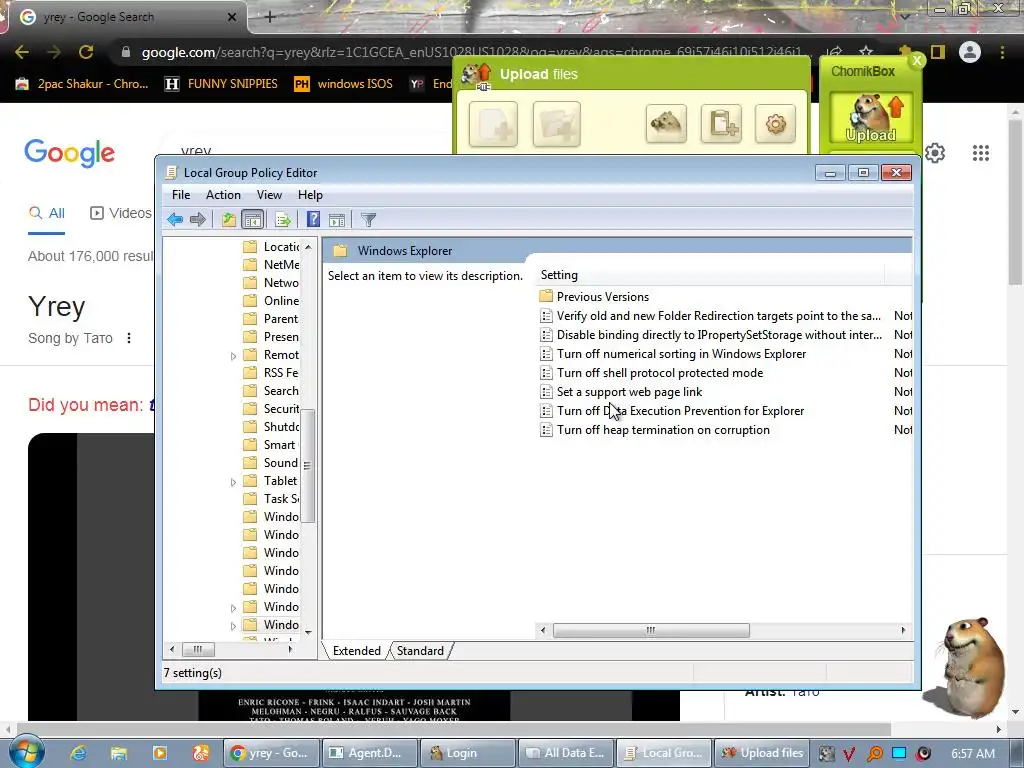Switch to Google 'Videos' results tab
The height and width of the screenshot is (768, 1024).
(x=120, y=213)
